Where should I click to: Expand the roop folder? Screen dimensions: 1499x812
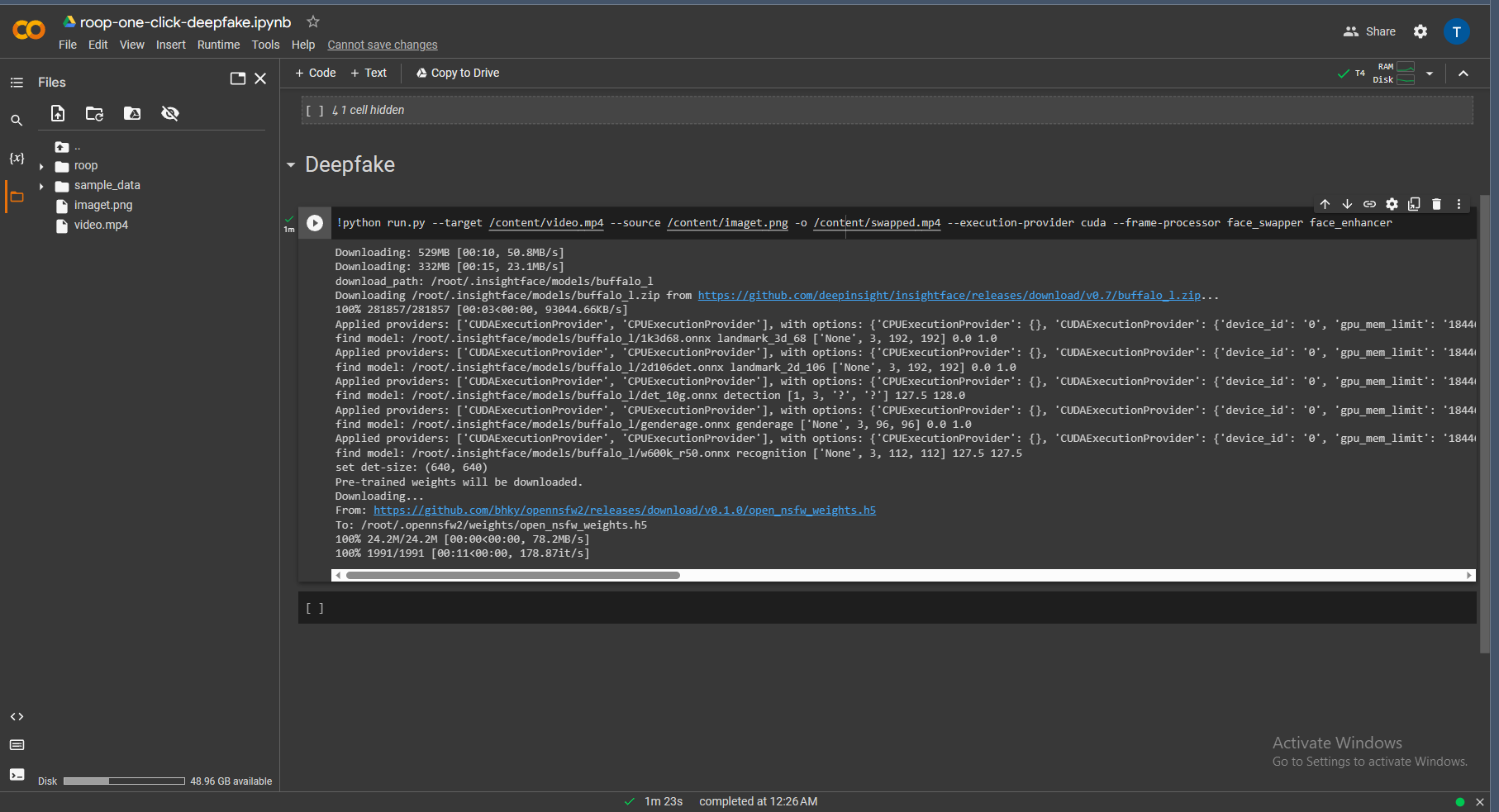[41, 166]
